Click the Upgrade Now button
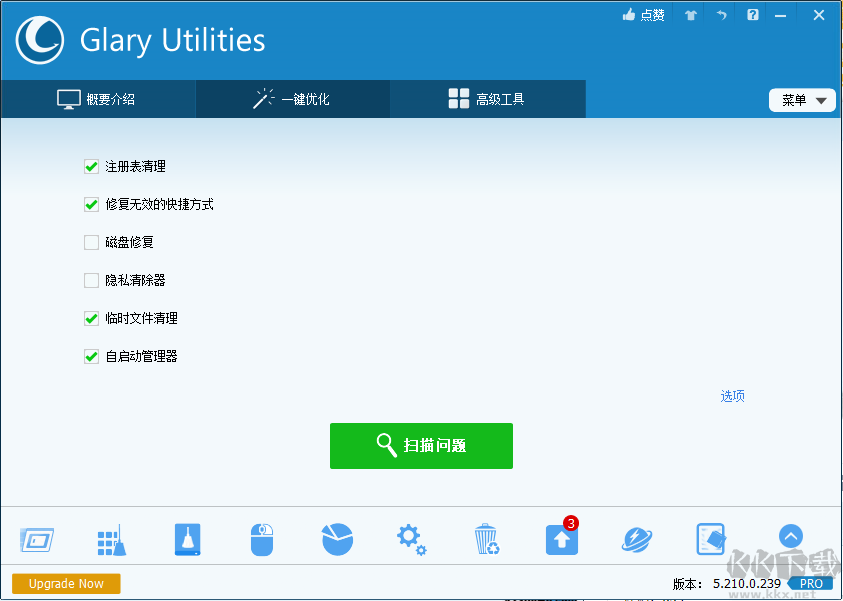This screenshot has width=843, height=601. click(x=66, y=584)
